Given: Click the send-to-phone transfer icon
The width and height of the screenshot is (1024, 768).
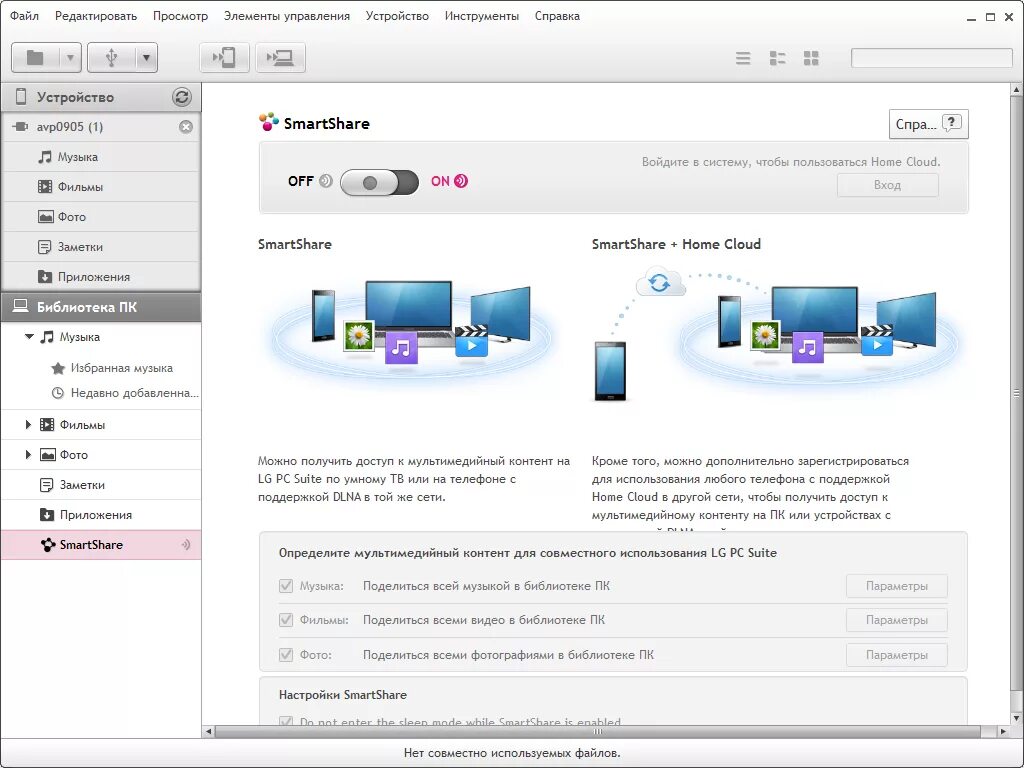Looking at the screenshot, I should 224,58.
